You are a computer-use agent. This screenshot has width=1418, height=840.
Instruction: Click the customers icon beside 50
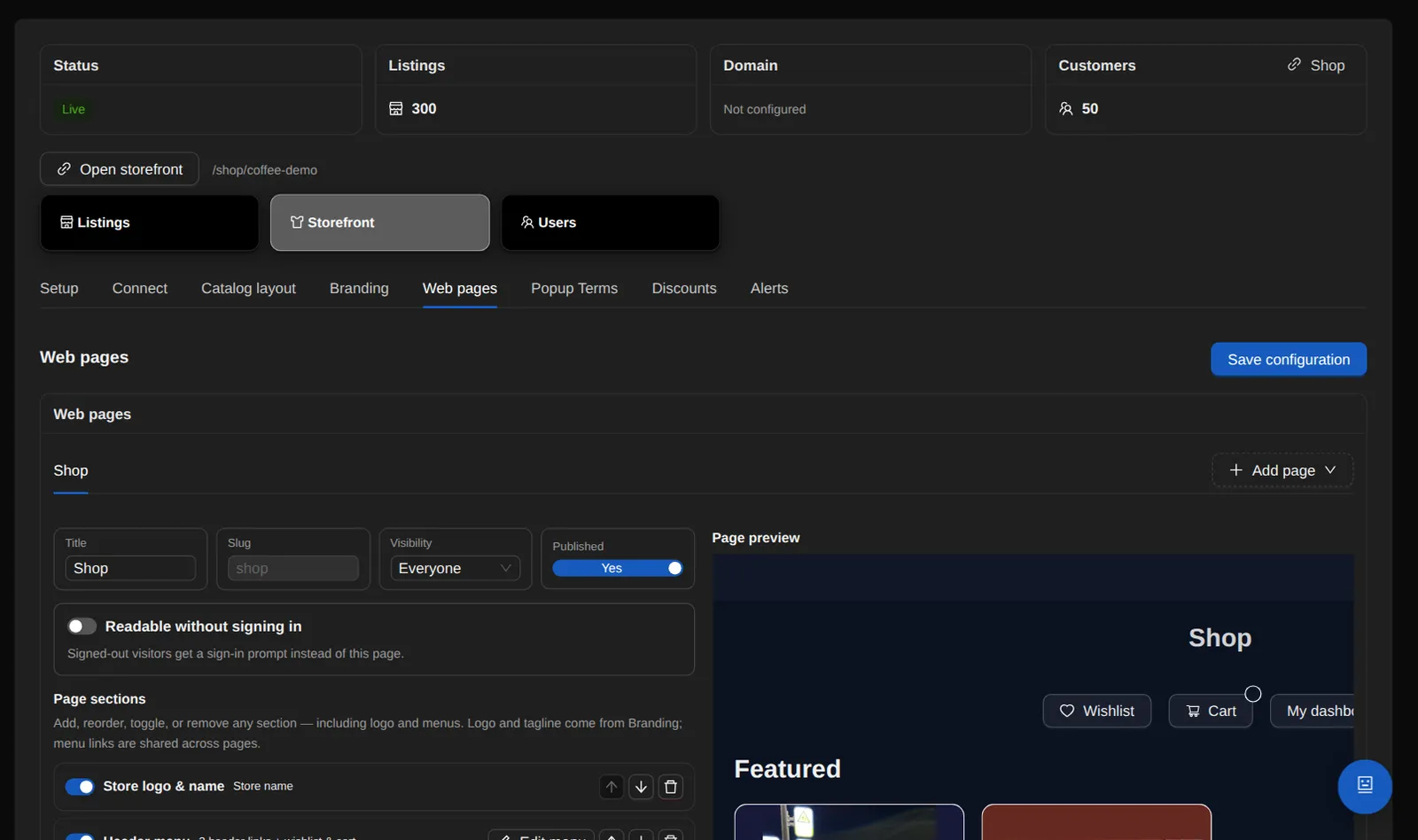1066,108
